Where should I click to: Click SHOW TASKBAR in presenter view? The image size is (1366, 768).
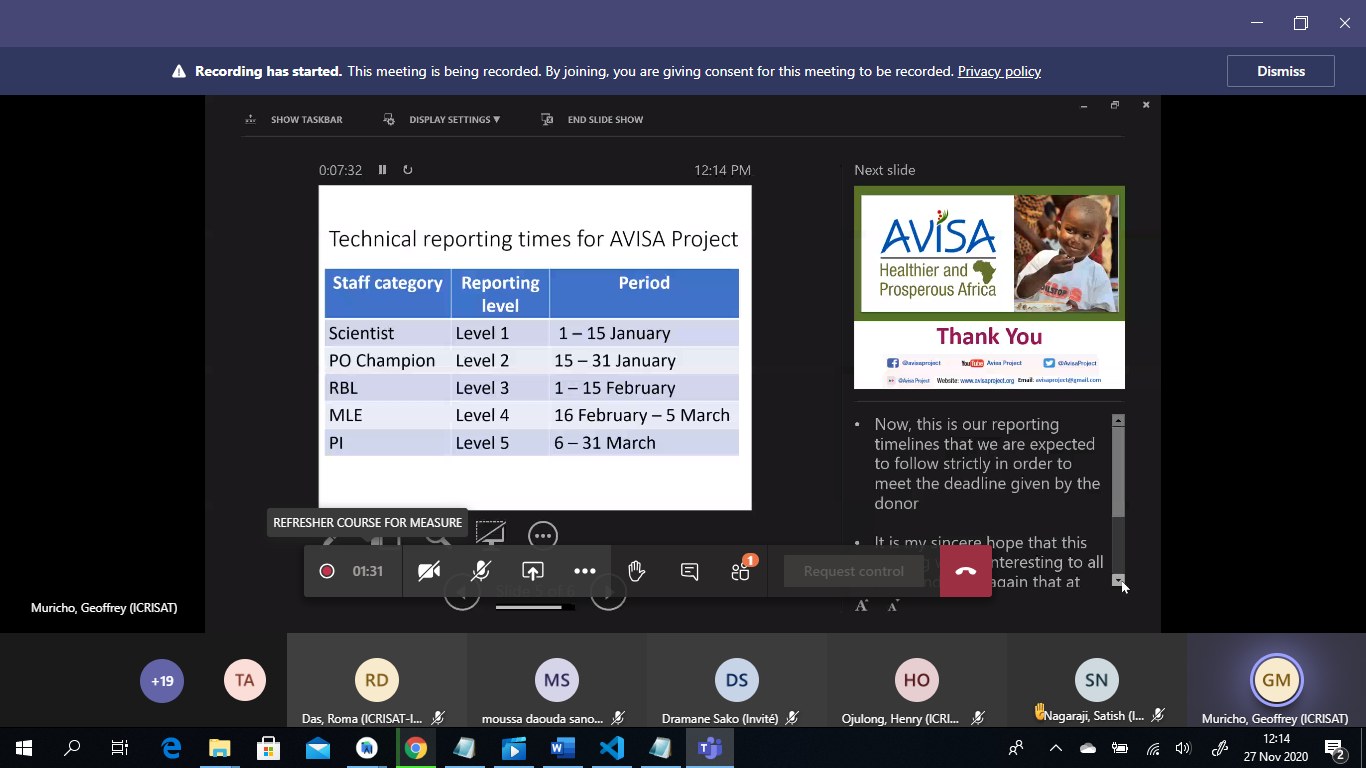294,119
